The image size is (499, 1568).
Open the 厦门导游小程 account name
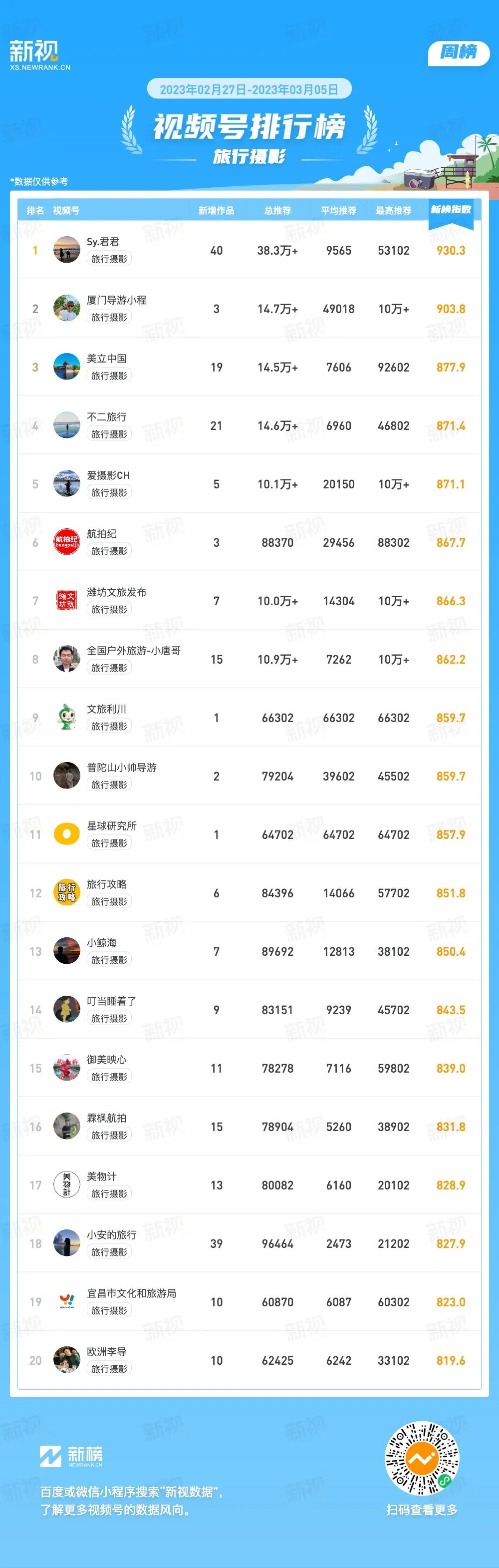pos(117,300)
